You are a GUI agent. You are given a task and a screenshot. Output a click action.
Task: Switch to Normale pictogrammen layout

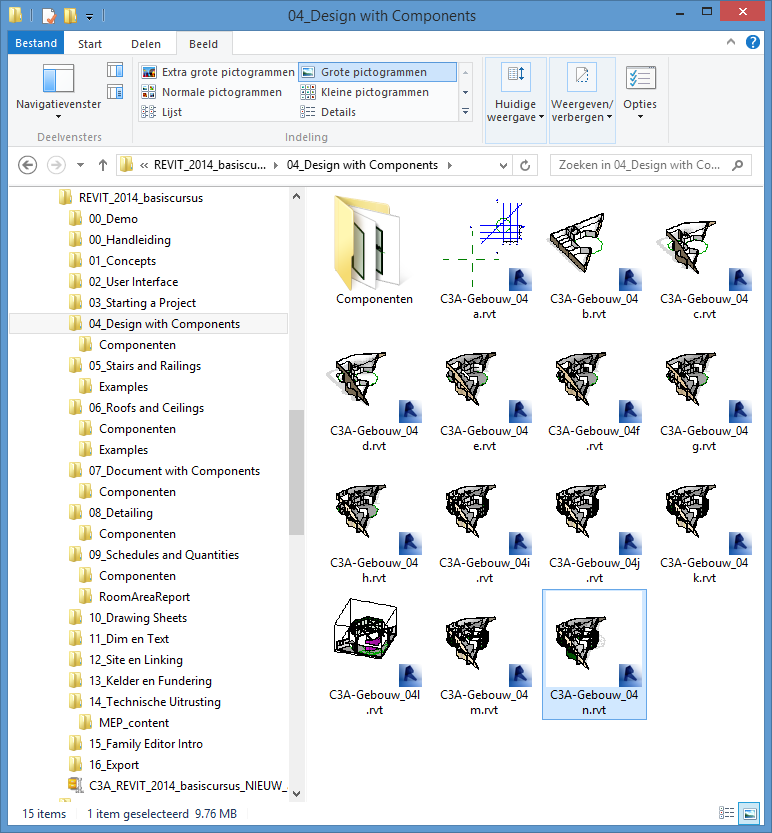[x=211, y=92]
